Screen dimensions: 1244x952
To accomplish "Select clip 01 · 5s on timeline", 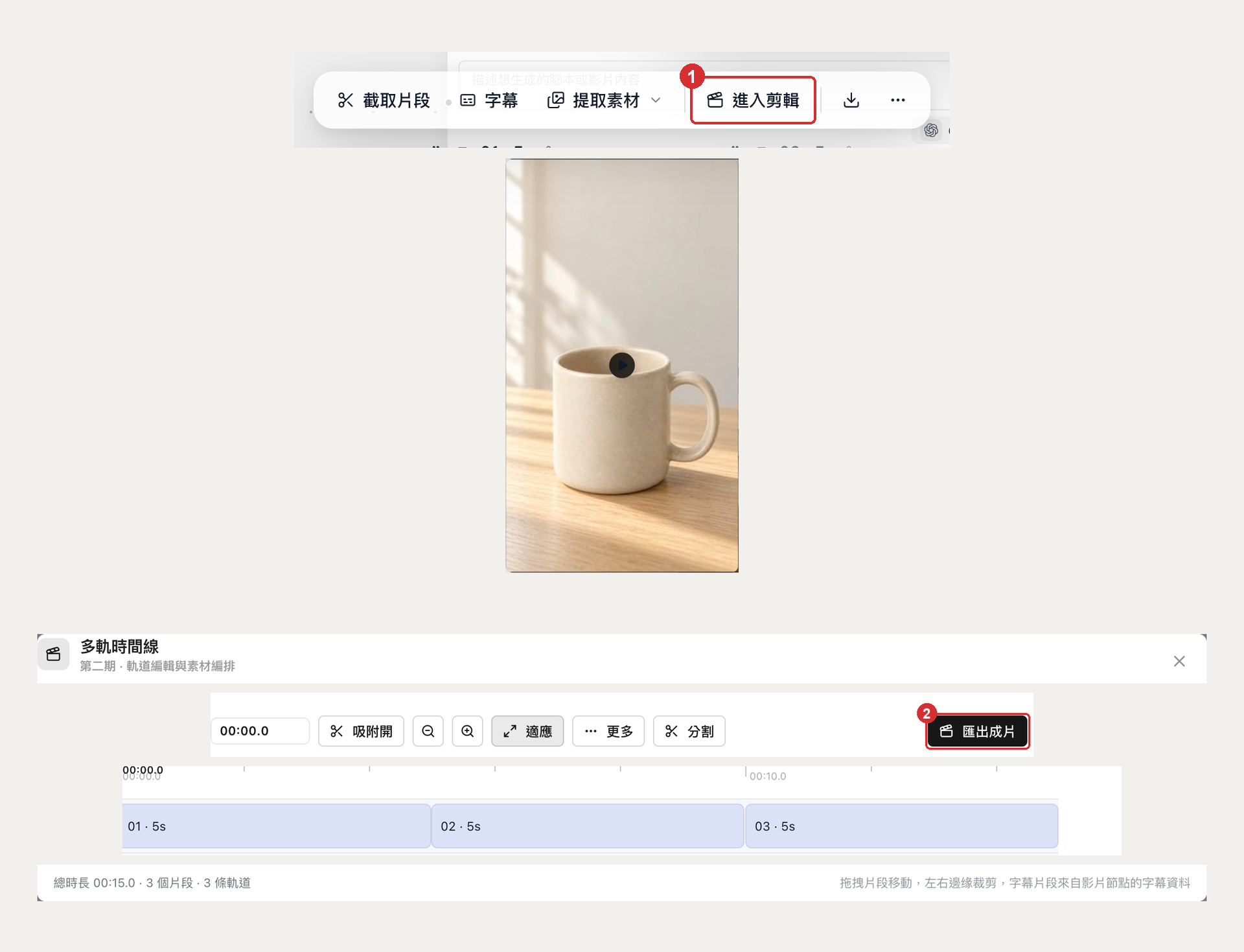I will tap(277, 826).
